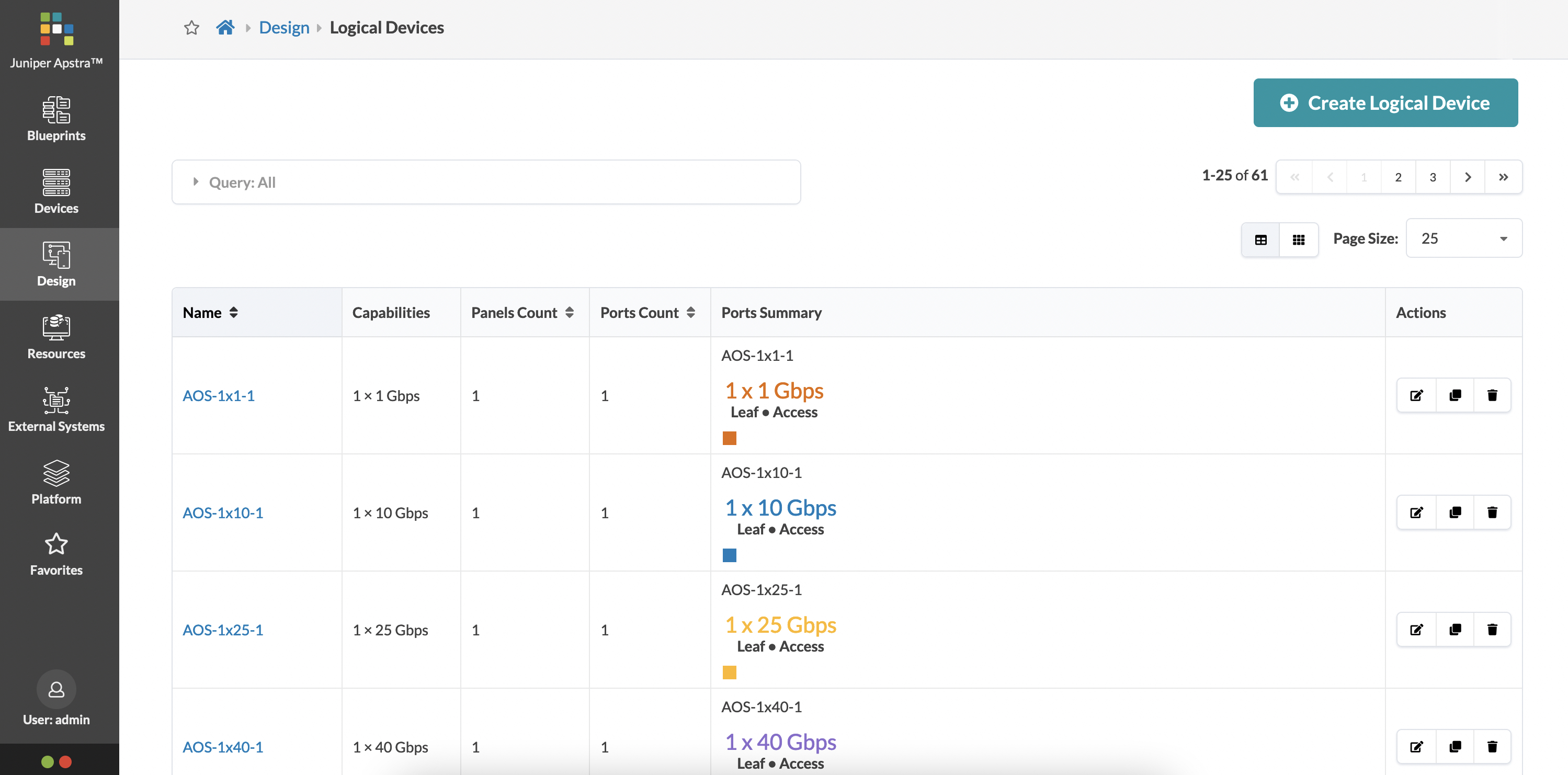This screenshot has width=1568, height=775.
Task: Open Design breadcrumb link
Action: (x=285, y=27)
